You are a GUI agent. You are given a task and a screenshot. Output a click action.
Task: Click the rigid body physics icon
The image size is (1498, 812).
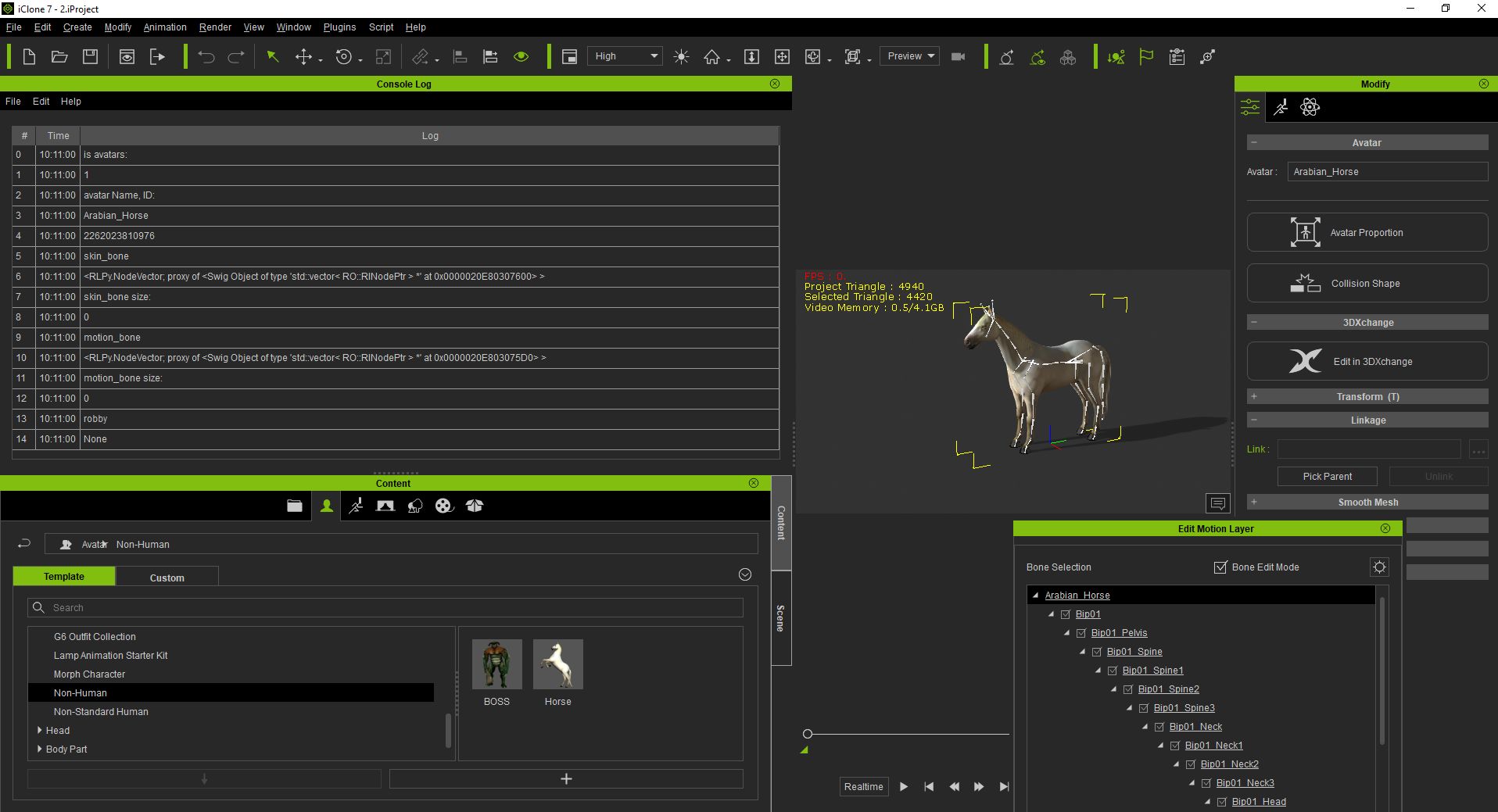pyautogui.click(x=1007, y=56)
